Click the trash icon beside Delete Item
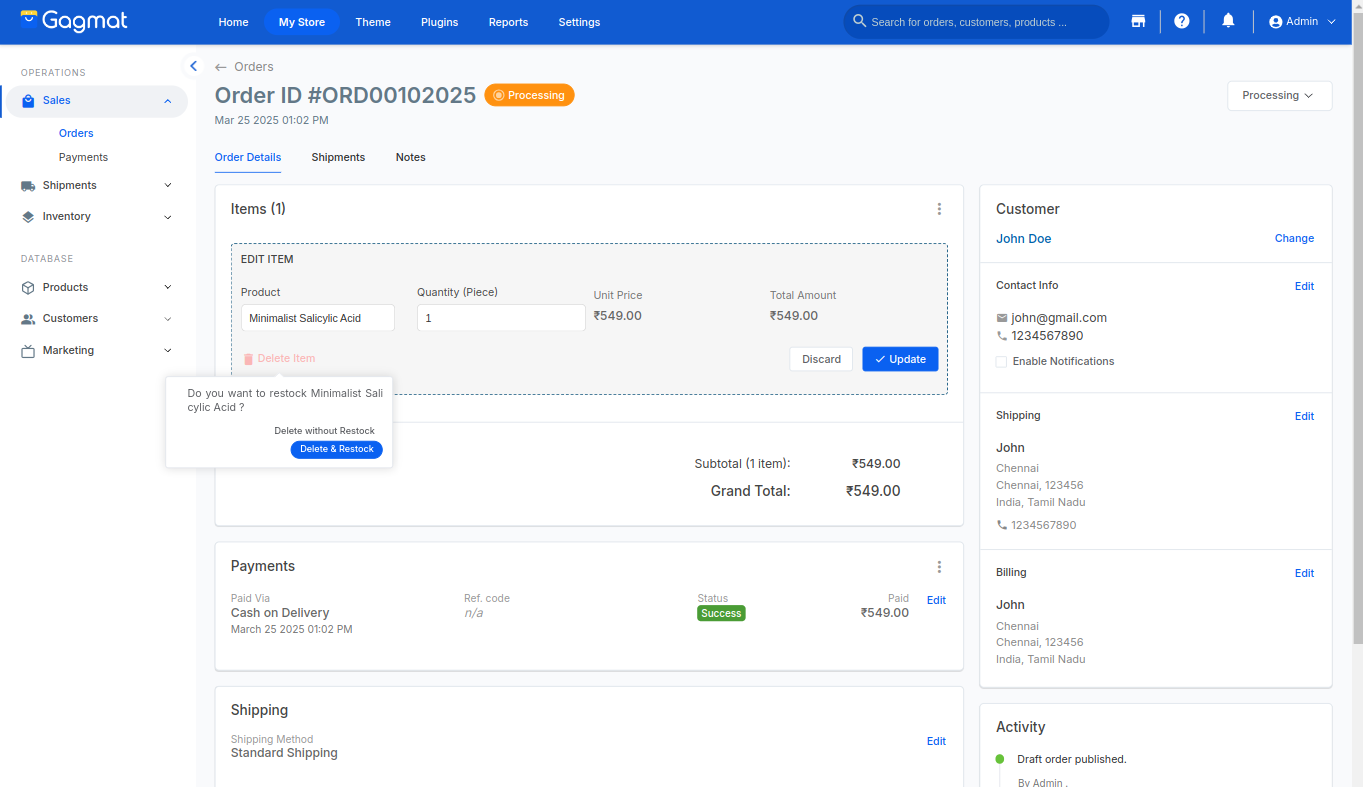Viewport: 1363px width, 787px height. tap(248, 359)
